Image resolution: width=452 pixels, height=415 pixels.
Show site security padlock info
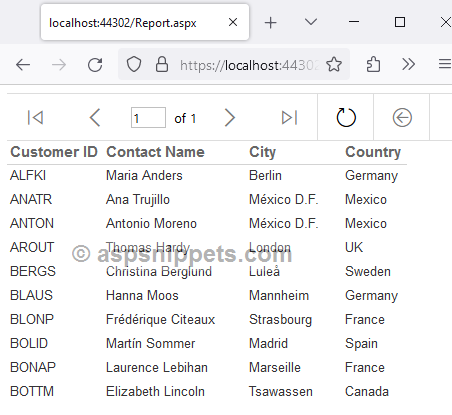(162, 64)
